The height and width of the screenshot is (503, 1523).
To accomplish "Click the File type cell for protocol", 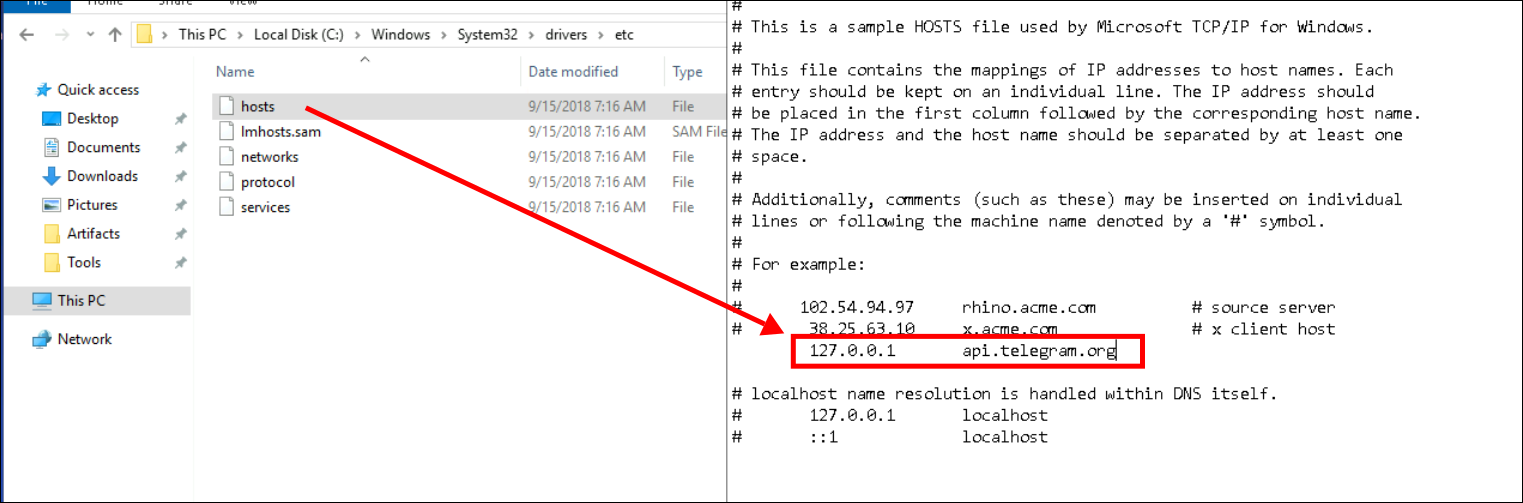I will 684,182.
